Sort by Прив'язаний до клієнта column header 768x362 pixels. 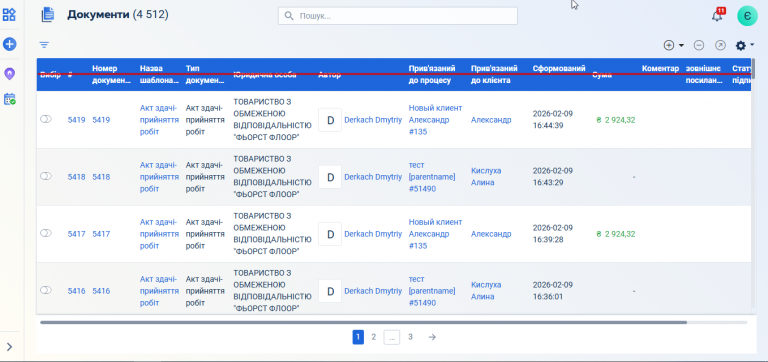tap(494, 74)
